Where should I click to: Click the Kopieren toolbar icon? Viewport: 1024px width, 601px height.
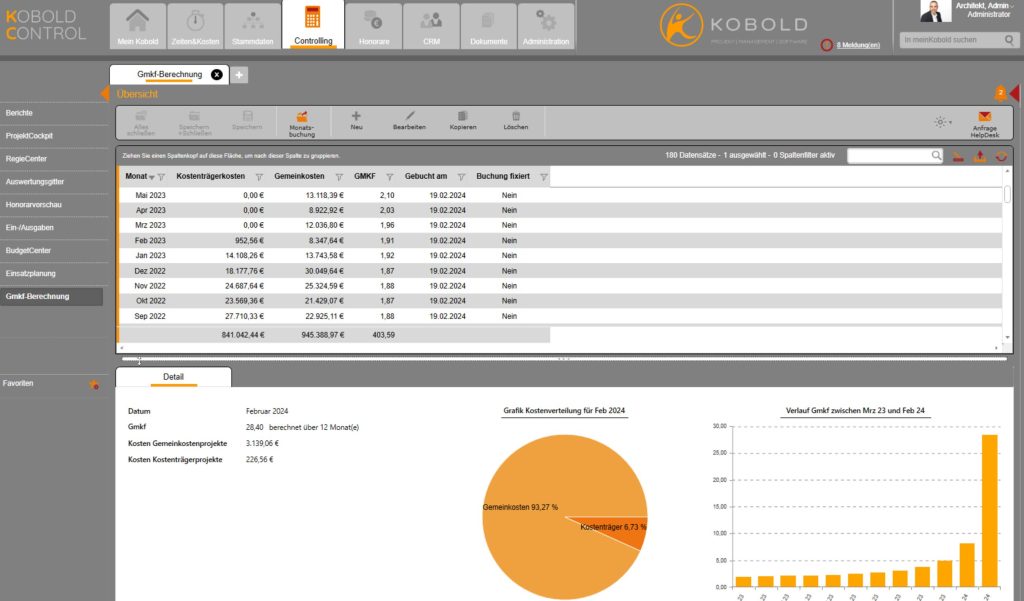click(463, 116)
